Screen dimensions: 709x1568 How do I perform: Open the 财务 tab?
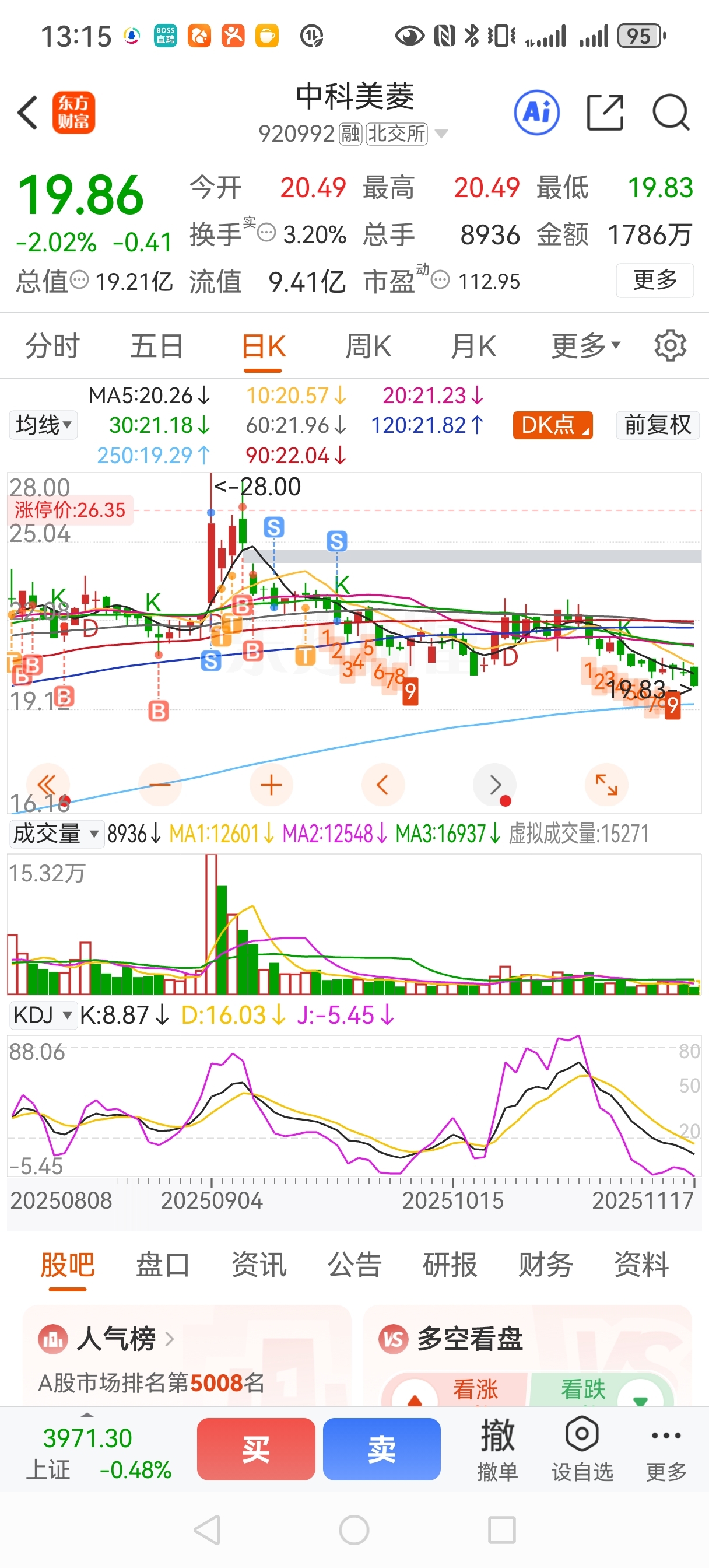545,1264
